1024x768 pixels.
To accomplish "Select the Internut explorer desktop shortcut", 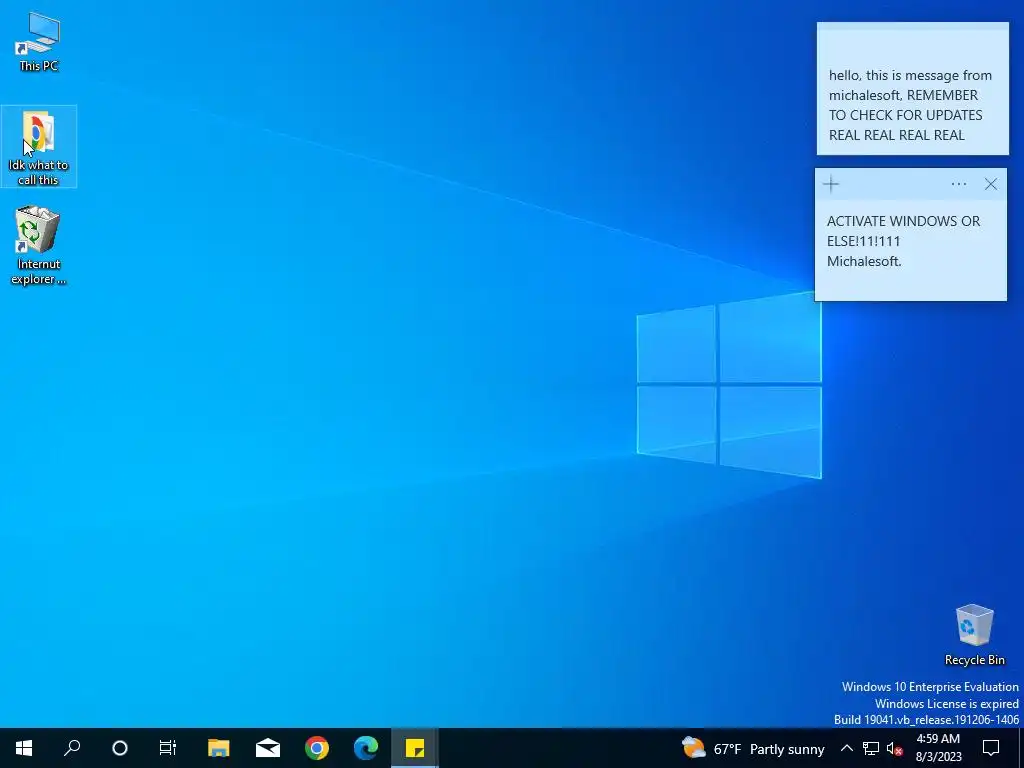I will point(38,246).
